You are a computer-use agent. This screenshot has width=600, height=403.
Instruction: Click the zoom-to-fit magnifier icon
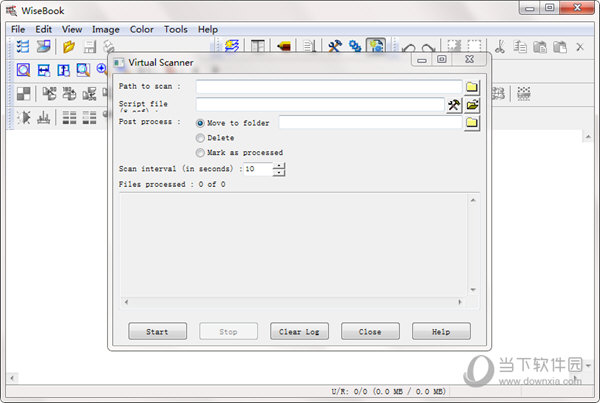pyautogui.click(x=23, y=70)
